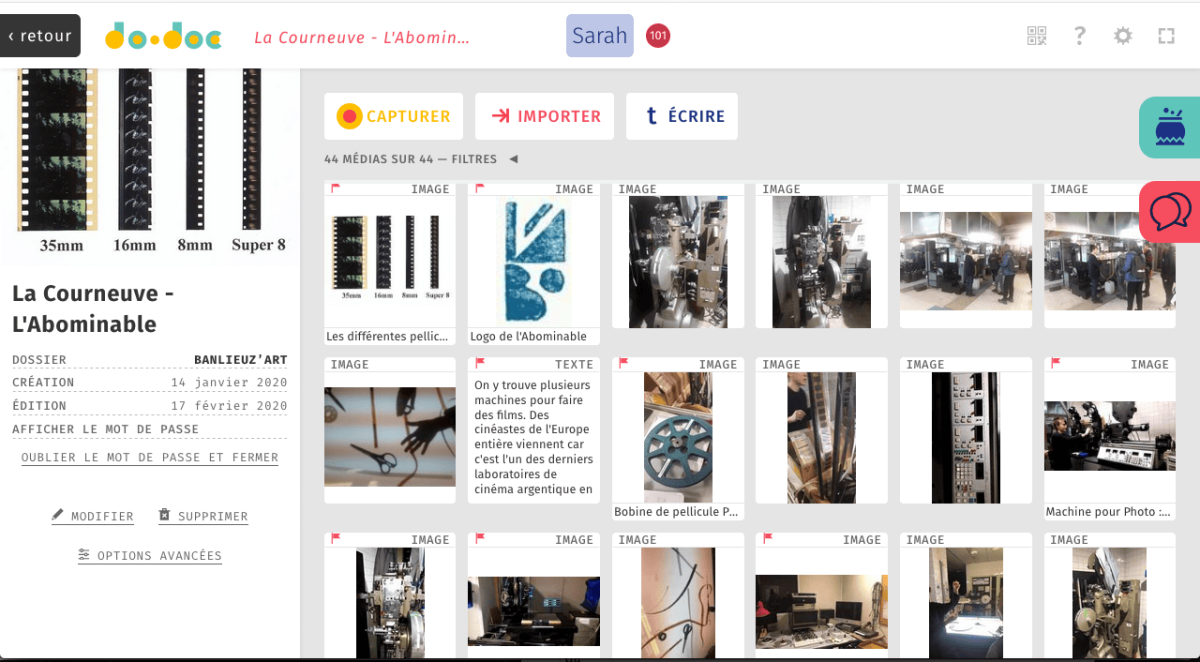Open the "Bobine de pellicule P…" thumbnail
This screenshot has width=1200, height=662.
[x=678, y=439]
